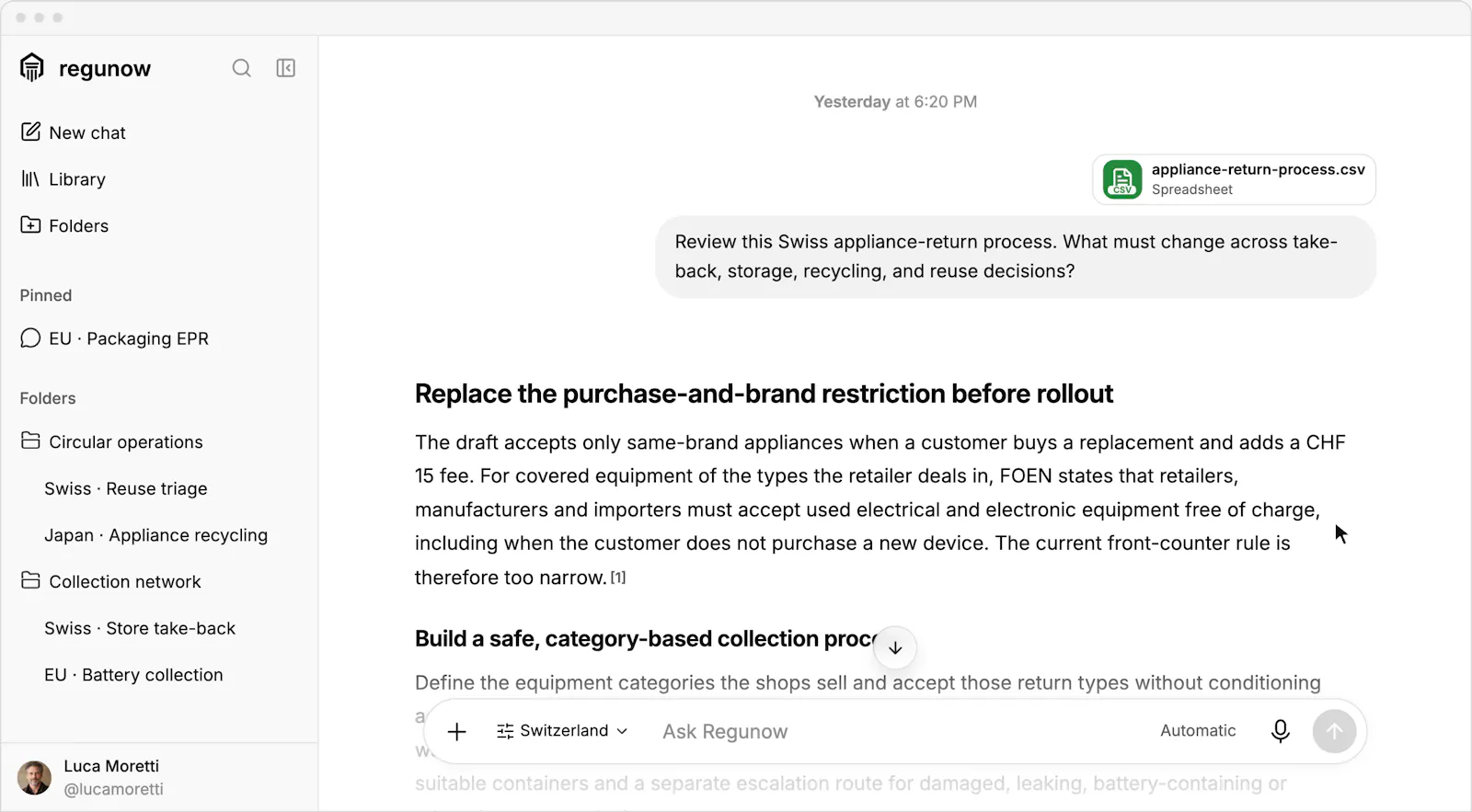This screenshot has width=1472, height=812.
Task: Click the green CSV file icon
Action: [1122, 179]
